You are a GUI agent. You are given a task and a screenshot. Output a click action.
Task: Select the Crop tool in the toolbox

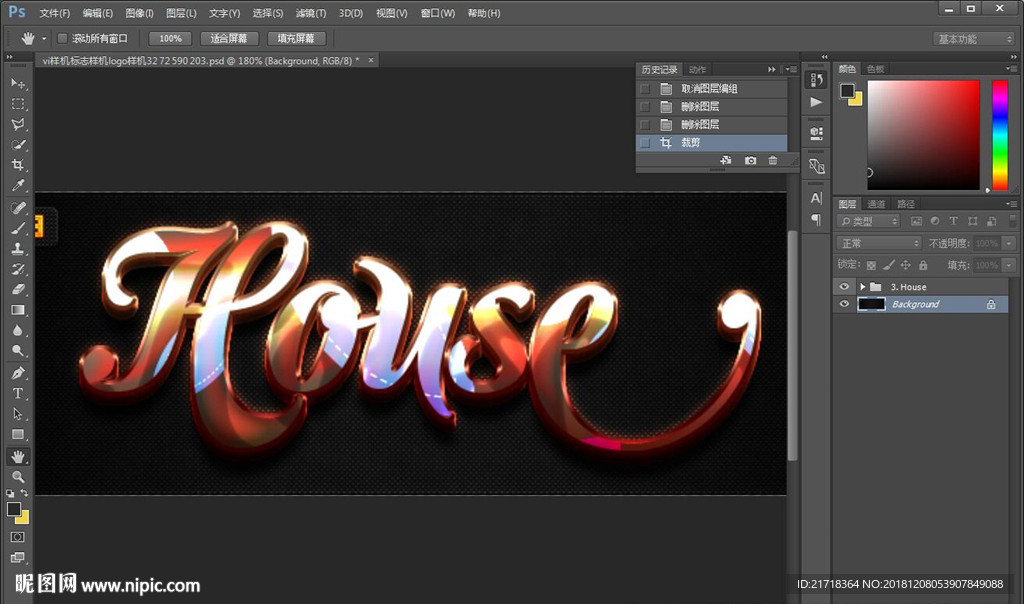[18, 166]
